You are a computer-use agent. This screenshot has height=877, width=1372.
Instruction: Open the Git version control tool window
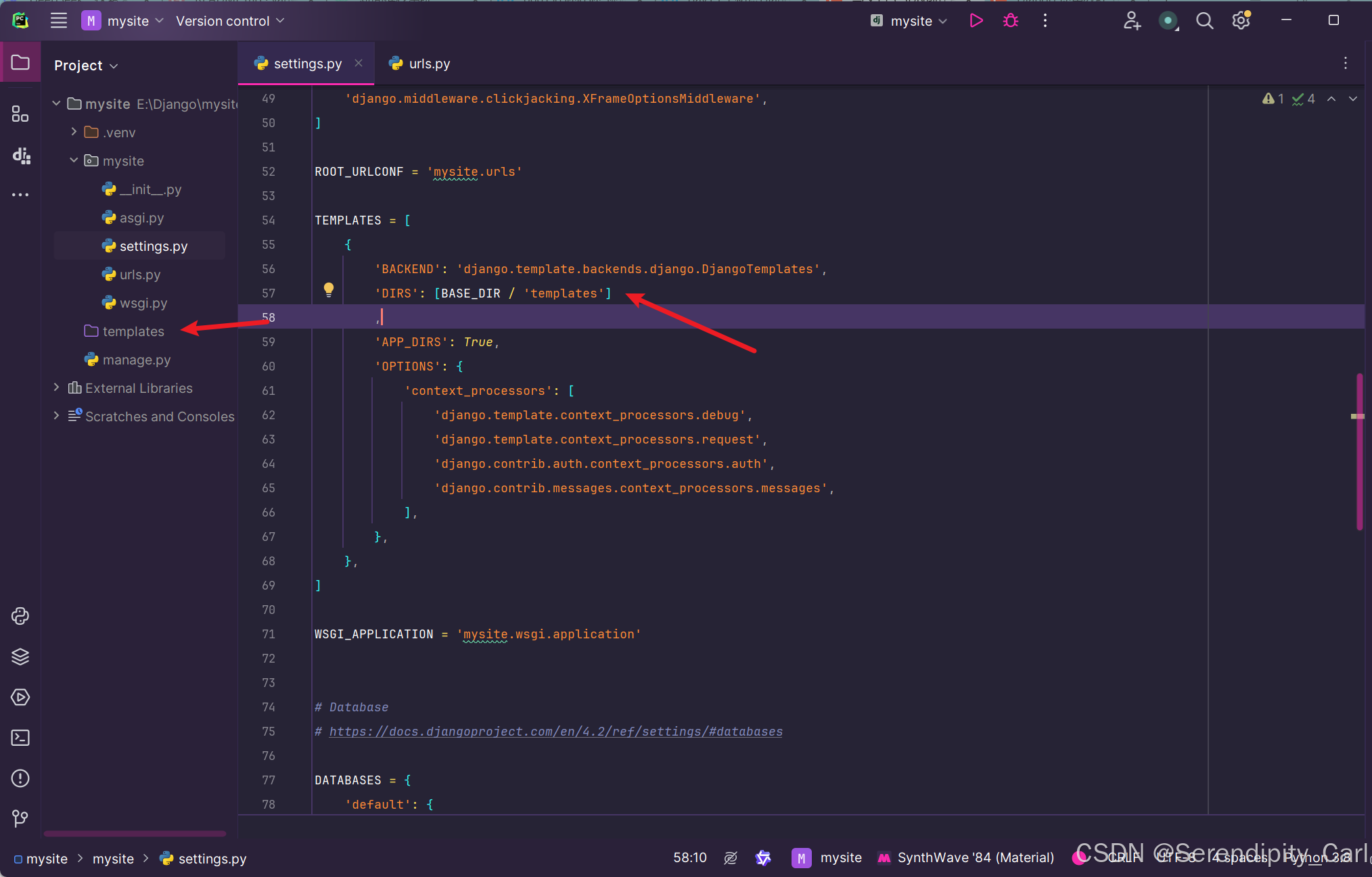click(20, 819)
